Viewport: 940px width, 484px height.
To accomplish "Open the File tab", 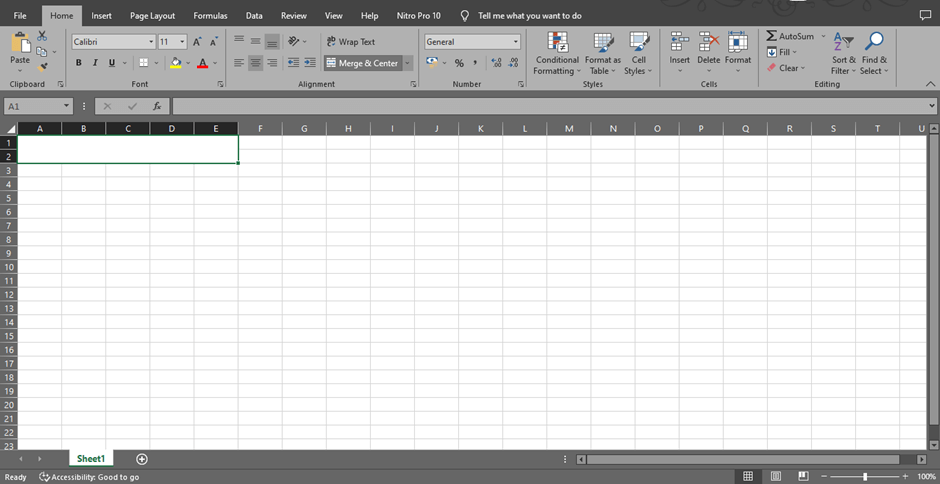I will tap(20, 16).
